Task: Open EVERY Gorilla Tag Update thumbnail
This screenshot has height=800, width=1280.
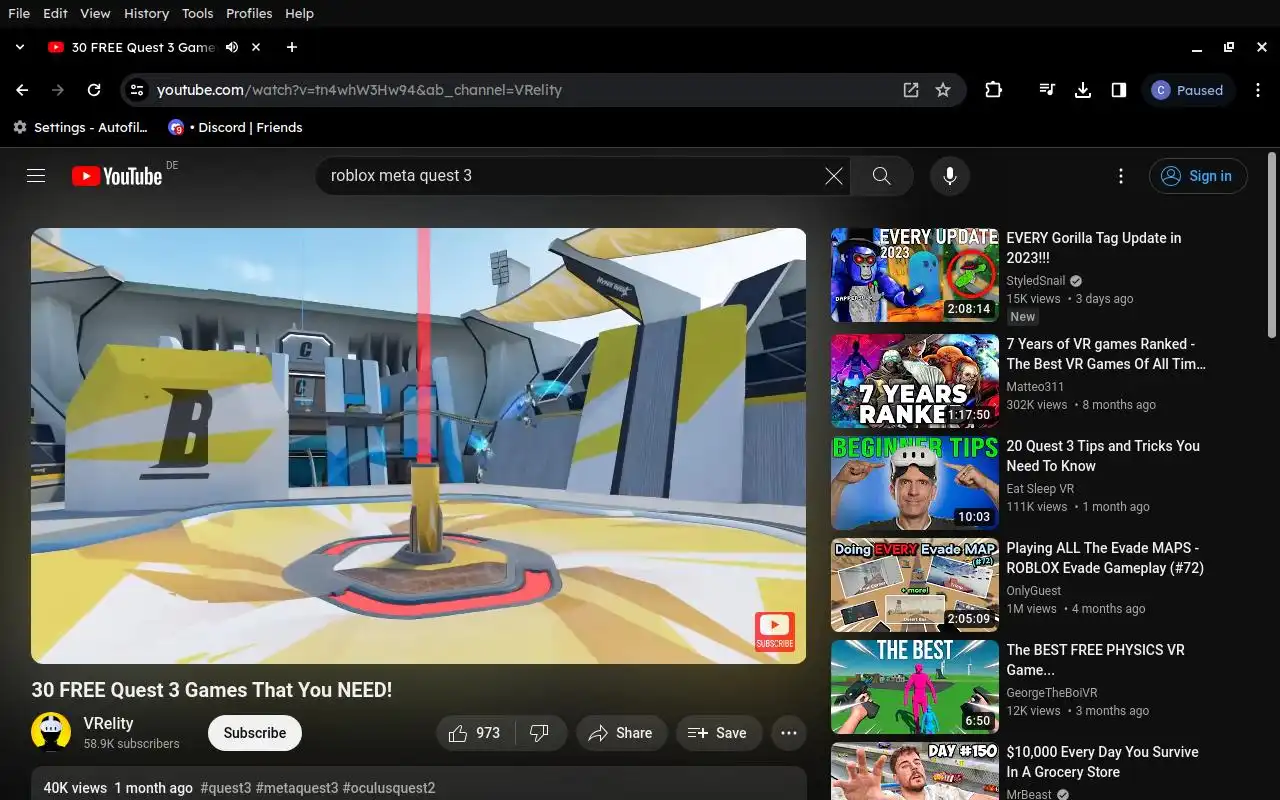Action: click(915, 275)
